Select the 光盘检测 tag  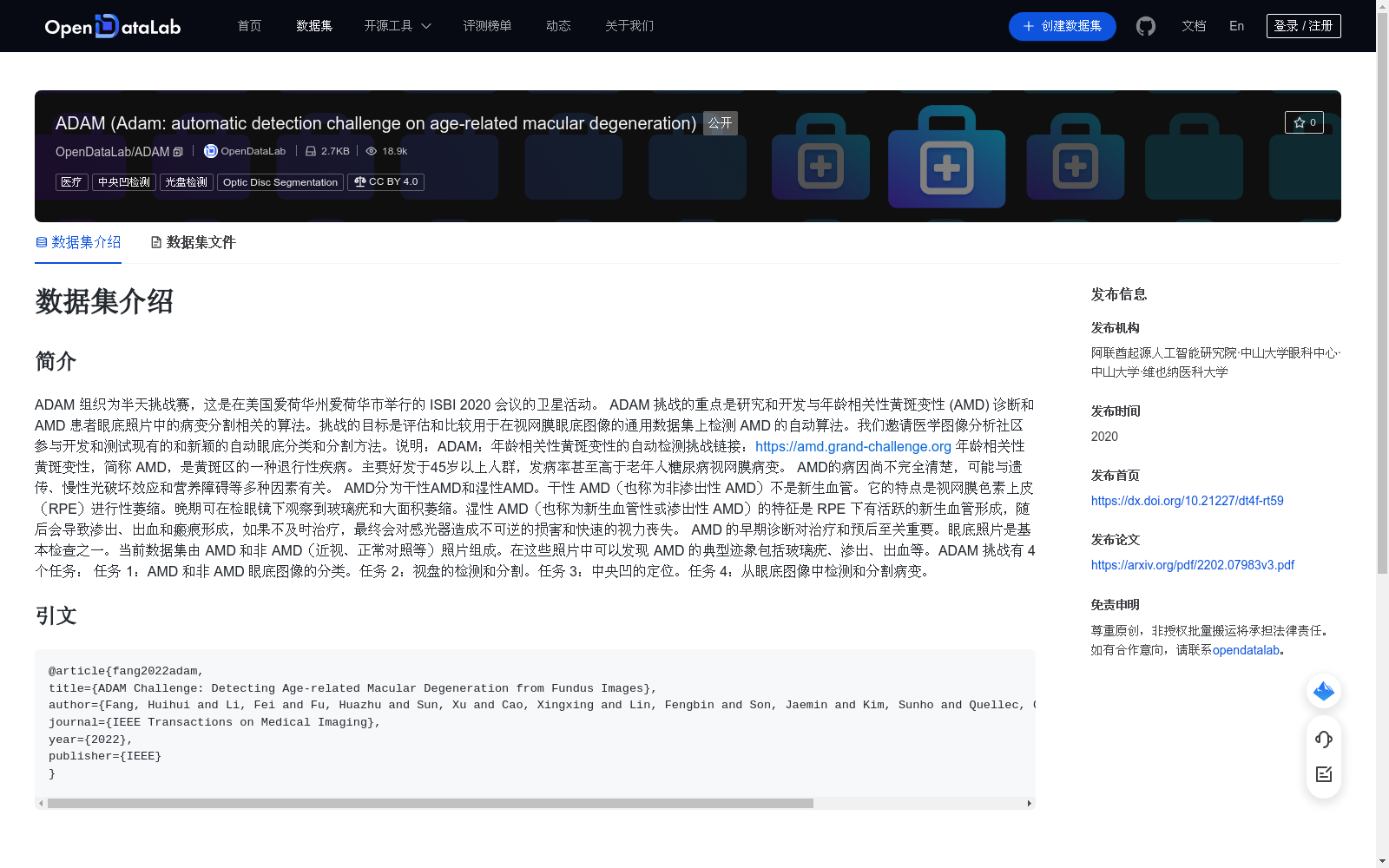point(187,182)
